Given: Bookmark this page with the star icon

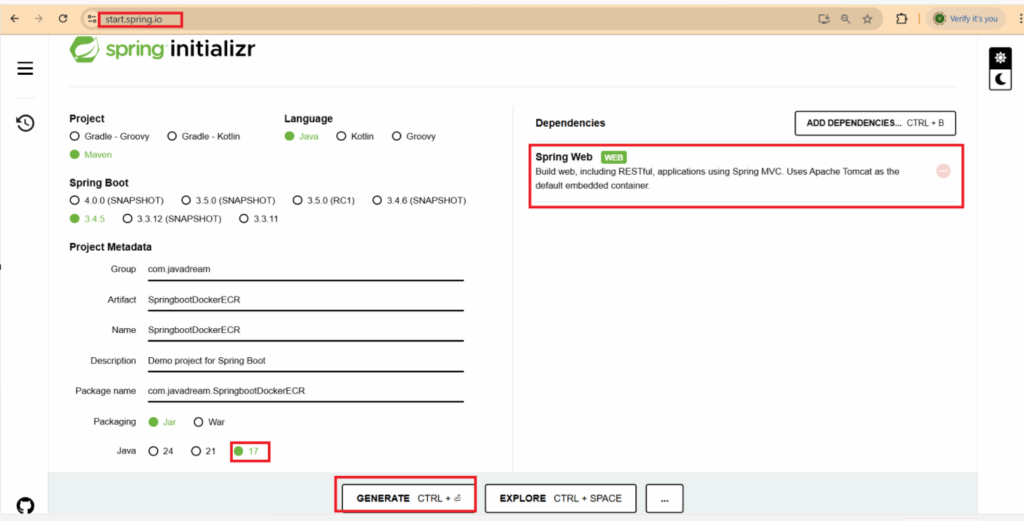Looking at the screenshot, I should [x=867, y=19].
